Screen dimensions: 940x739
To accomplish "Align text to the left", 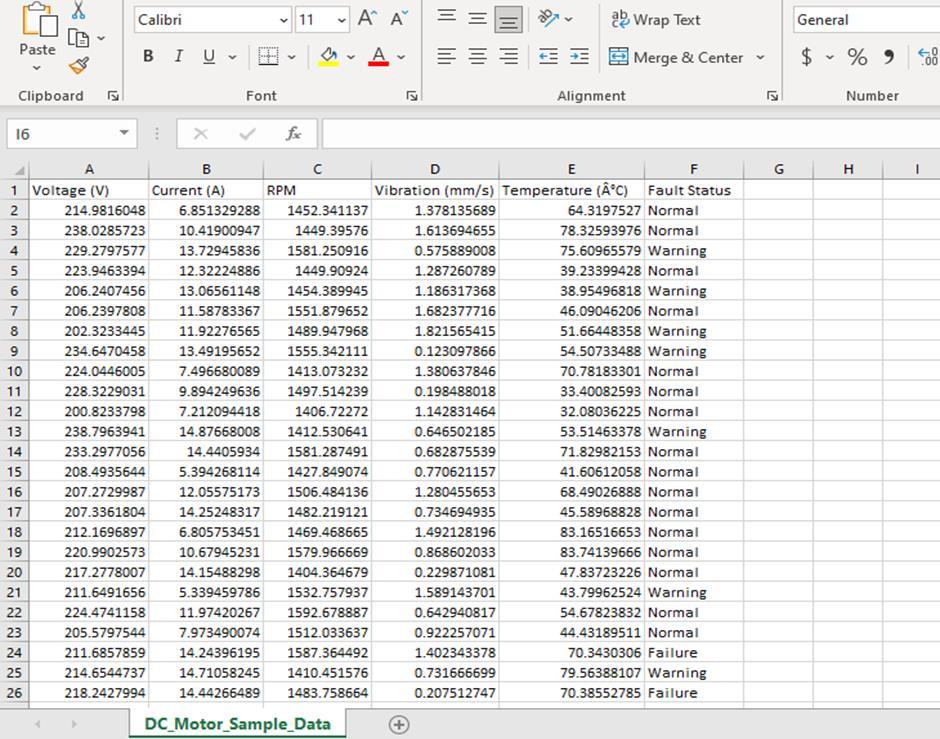I will point(447,57).
